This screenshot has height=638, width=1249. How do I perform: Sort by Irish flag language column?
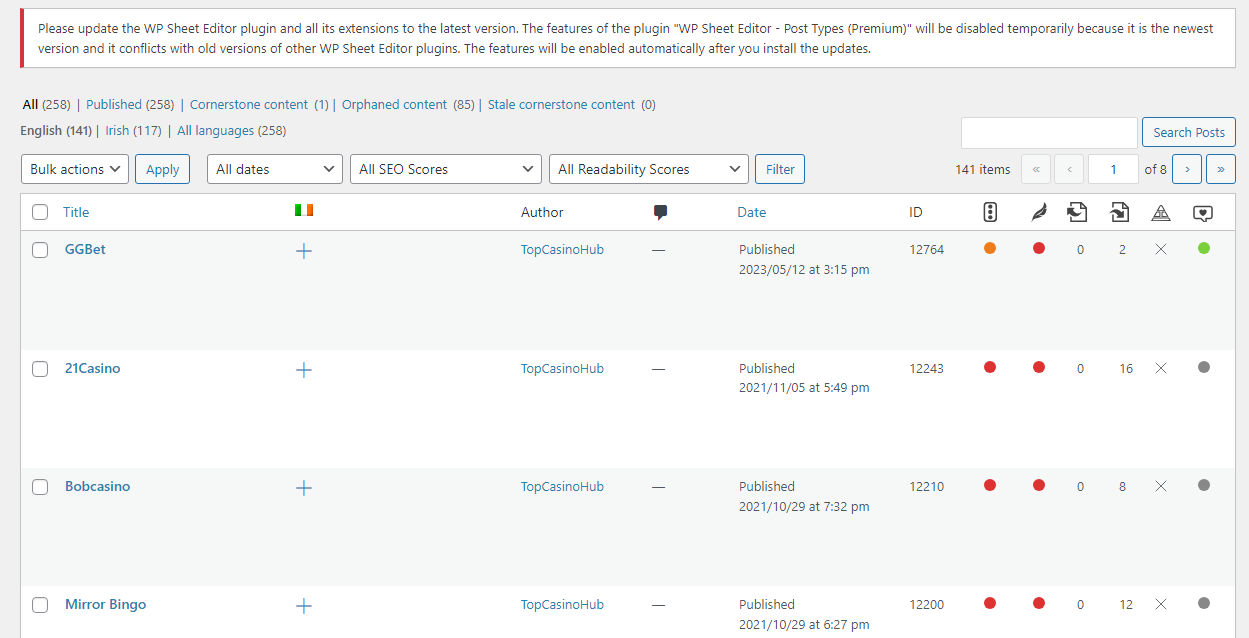304,210
